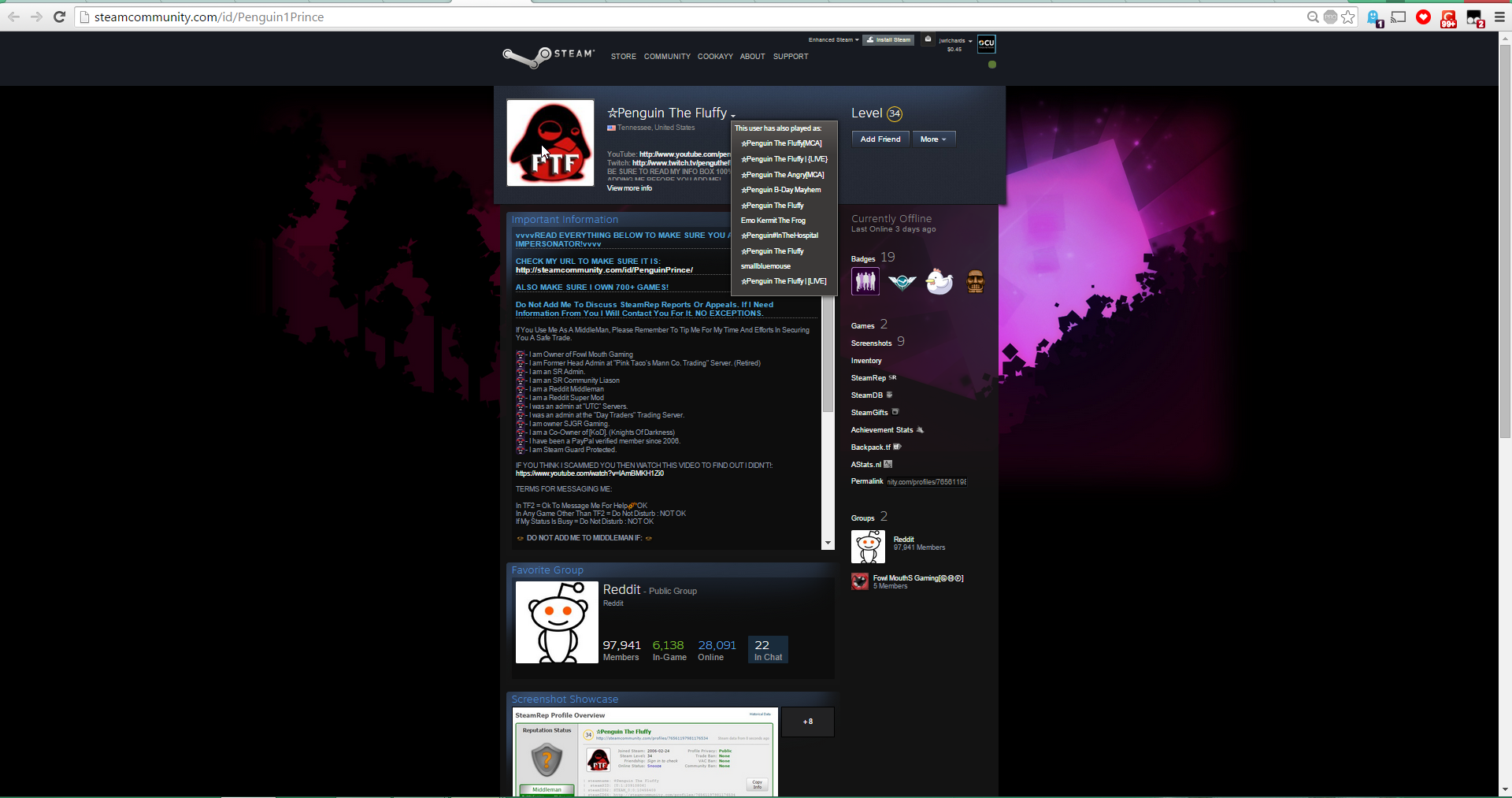Click the browser back arrow
1512x798 pixels.
pyautogui.click(x=14, y=17)
